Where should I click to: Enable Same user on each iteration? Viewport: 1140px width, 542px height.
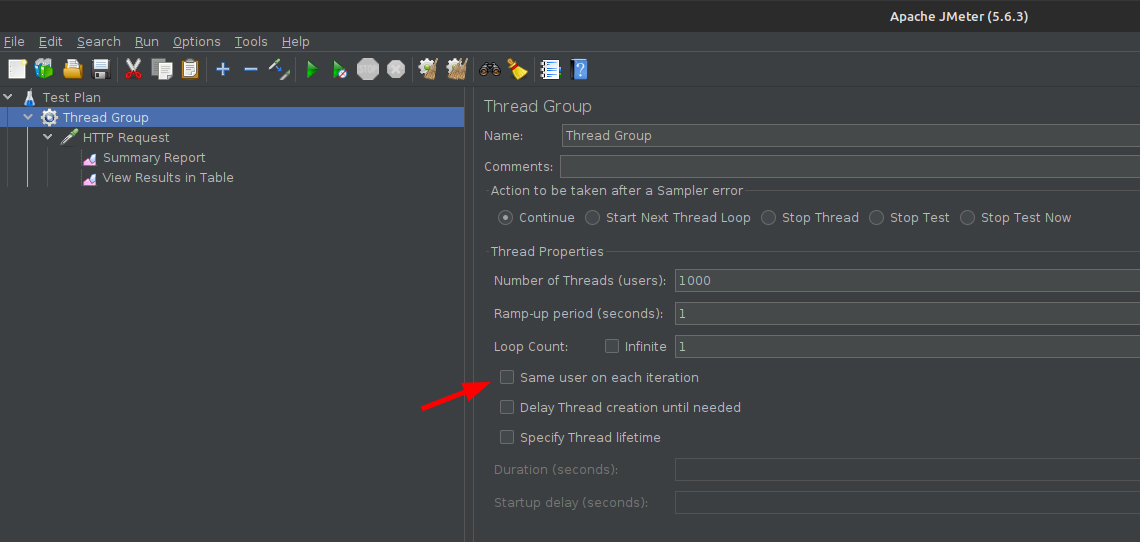(507, 377)
